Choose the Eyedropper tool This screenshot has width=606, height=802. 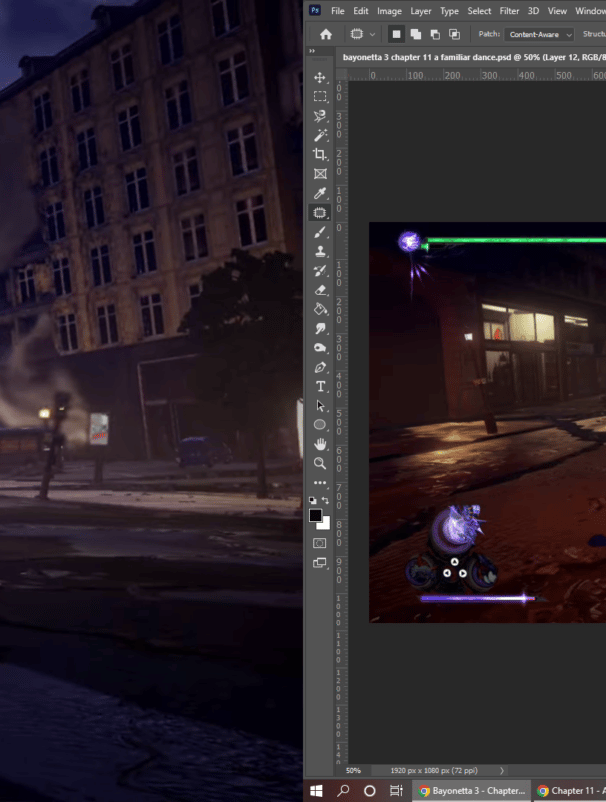pos(320,193)
